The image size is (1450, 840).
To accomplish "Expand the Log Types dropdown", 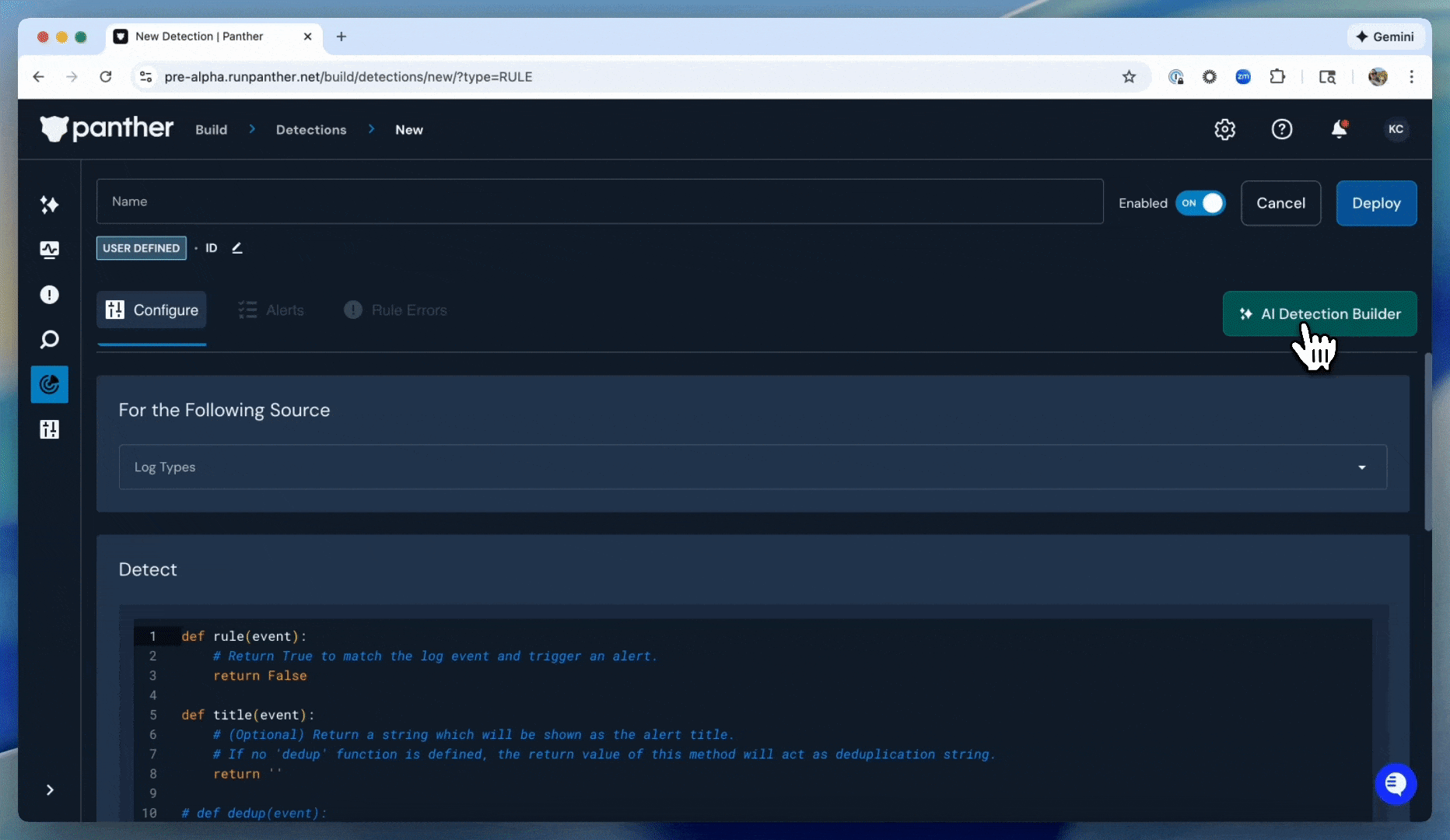I will (x=752, y=467).
